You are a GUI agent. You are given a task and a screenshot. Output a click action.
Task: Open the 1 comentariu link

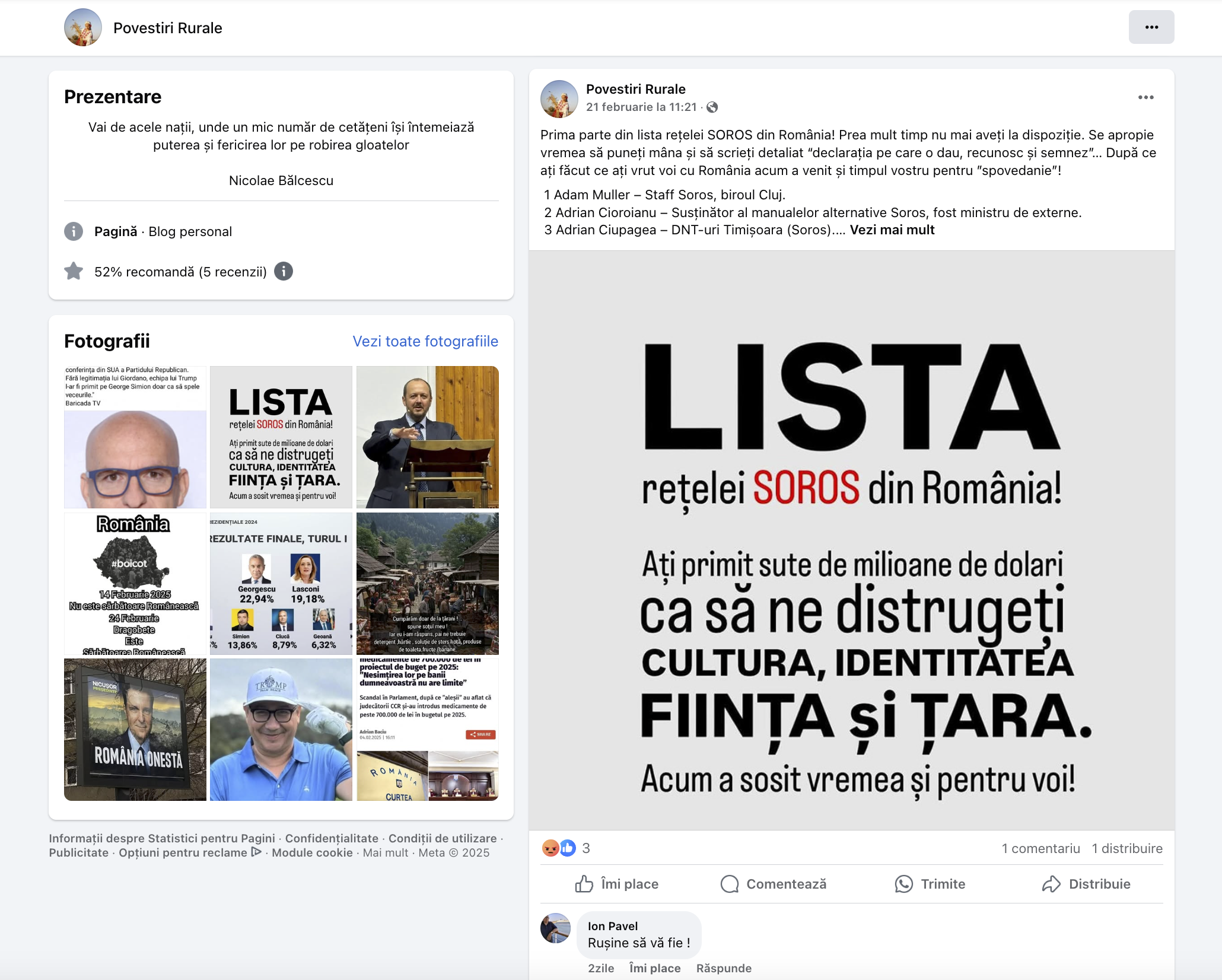coord(1040,848)
